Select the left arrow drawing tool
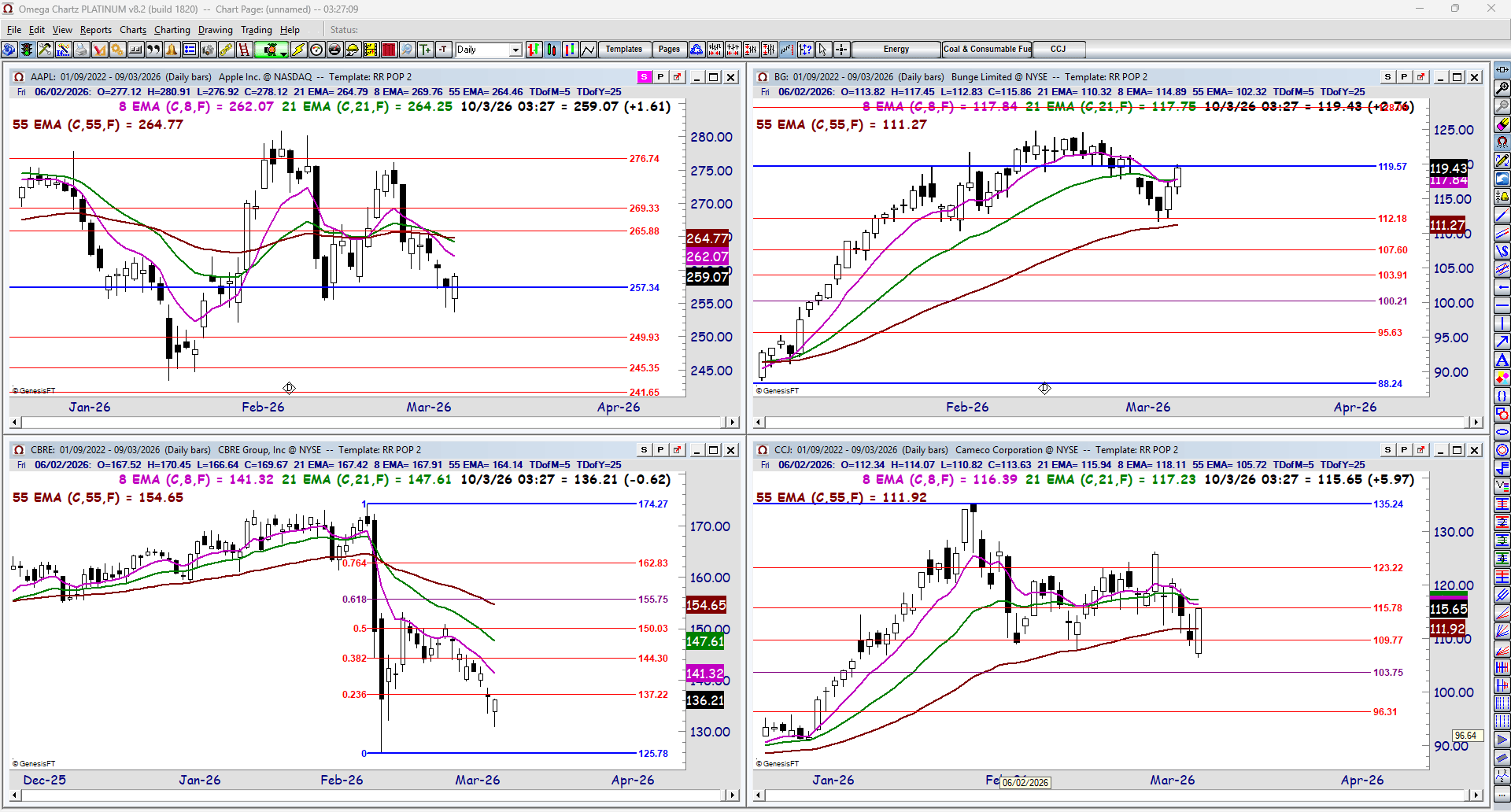Image resolution: width=1511 pixels, height=812 pixels. point(1502,287)
